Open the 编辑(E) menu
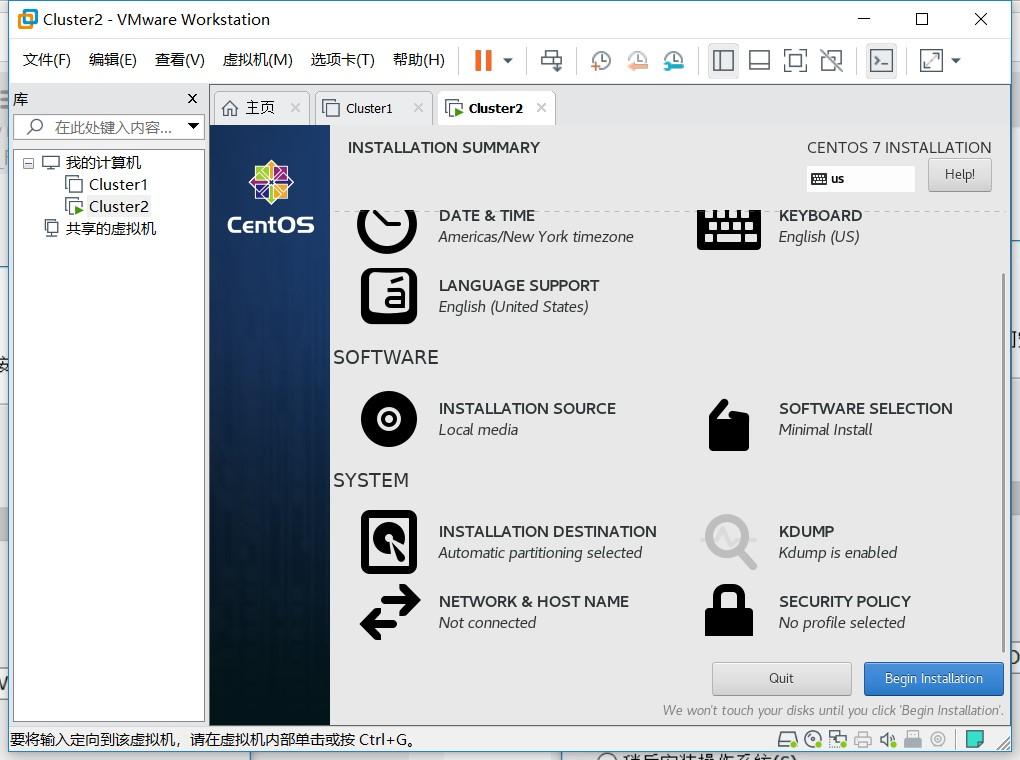The width and height of the screenshot is (1020, 760). point(113,60)
